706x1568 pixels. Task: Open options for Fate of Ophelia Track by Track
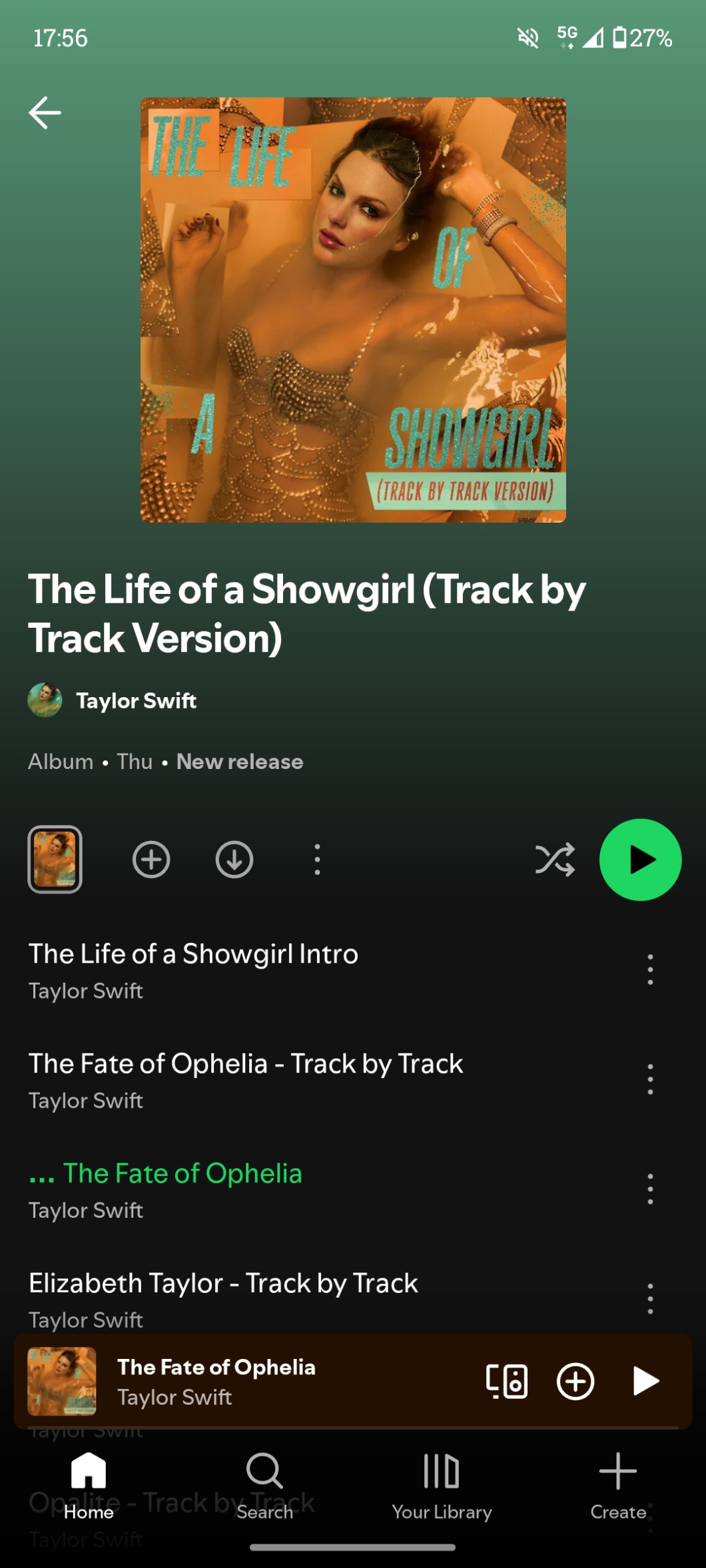click(650, 1079)
